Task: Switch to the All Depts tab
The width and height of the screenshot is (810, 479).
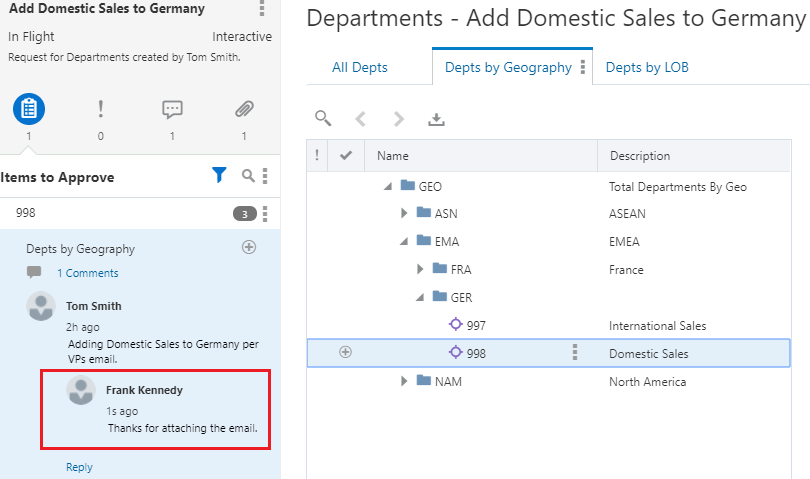Action: [360, 67]
